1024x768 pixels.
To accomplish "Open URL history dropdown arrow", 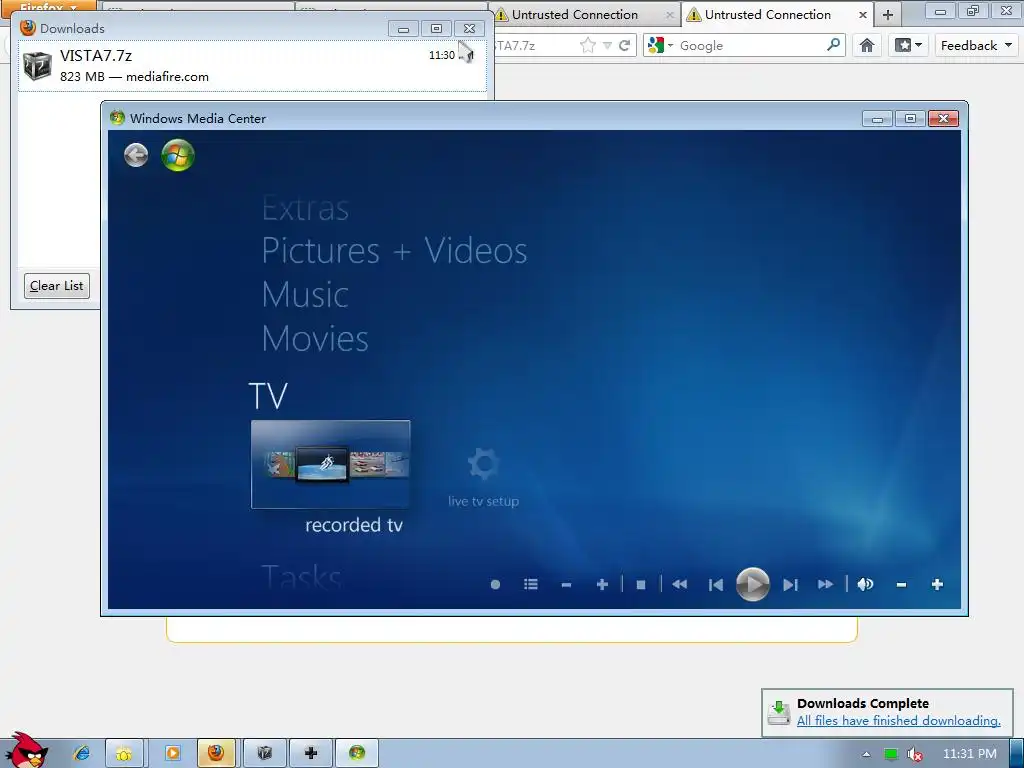I will point(607,45).
